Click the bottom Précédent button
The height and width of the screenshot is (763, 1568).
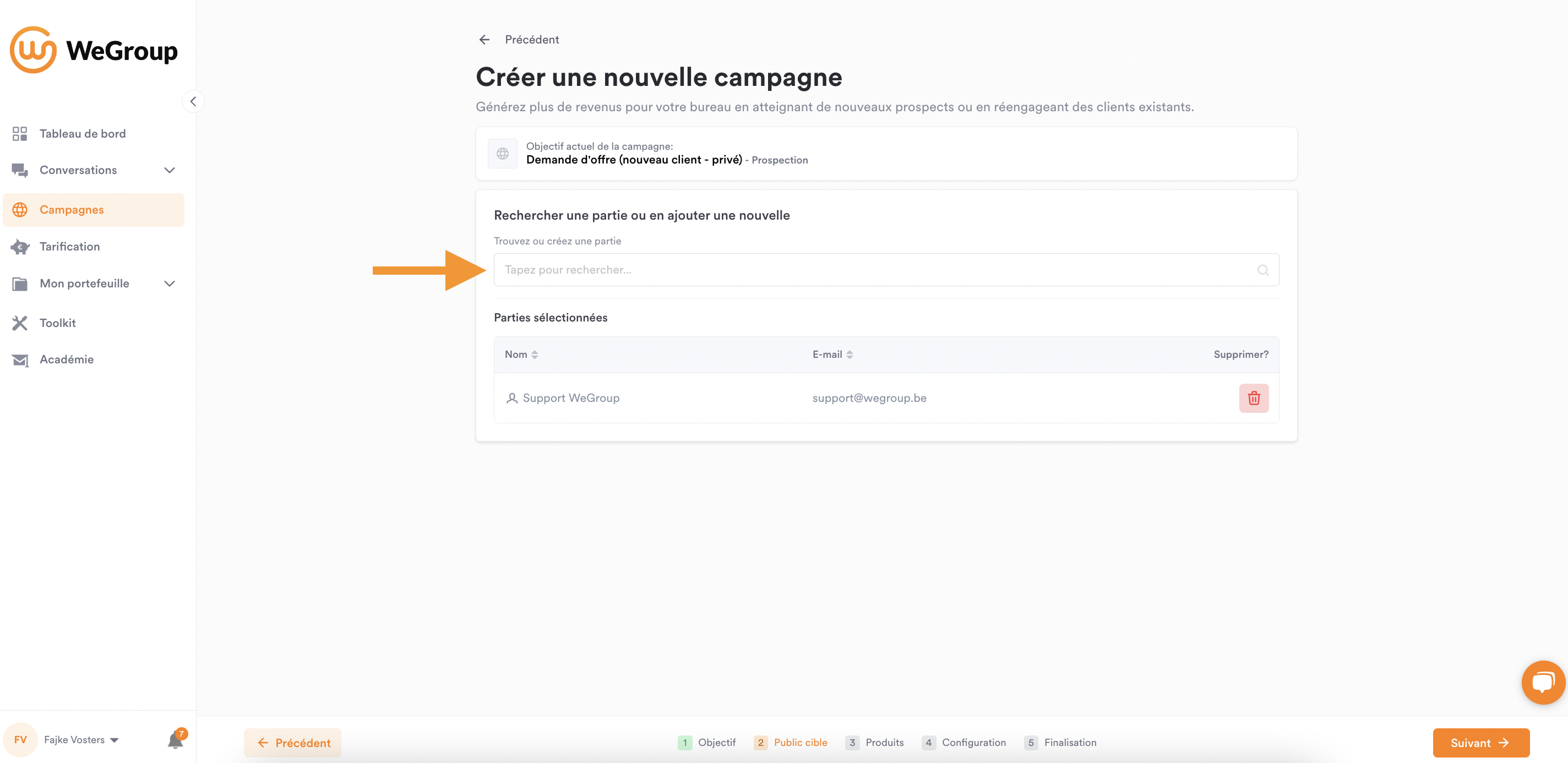[293, 743]
